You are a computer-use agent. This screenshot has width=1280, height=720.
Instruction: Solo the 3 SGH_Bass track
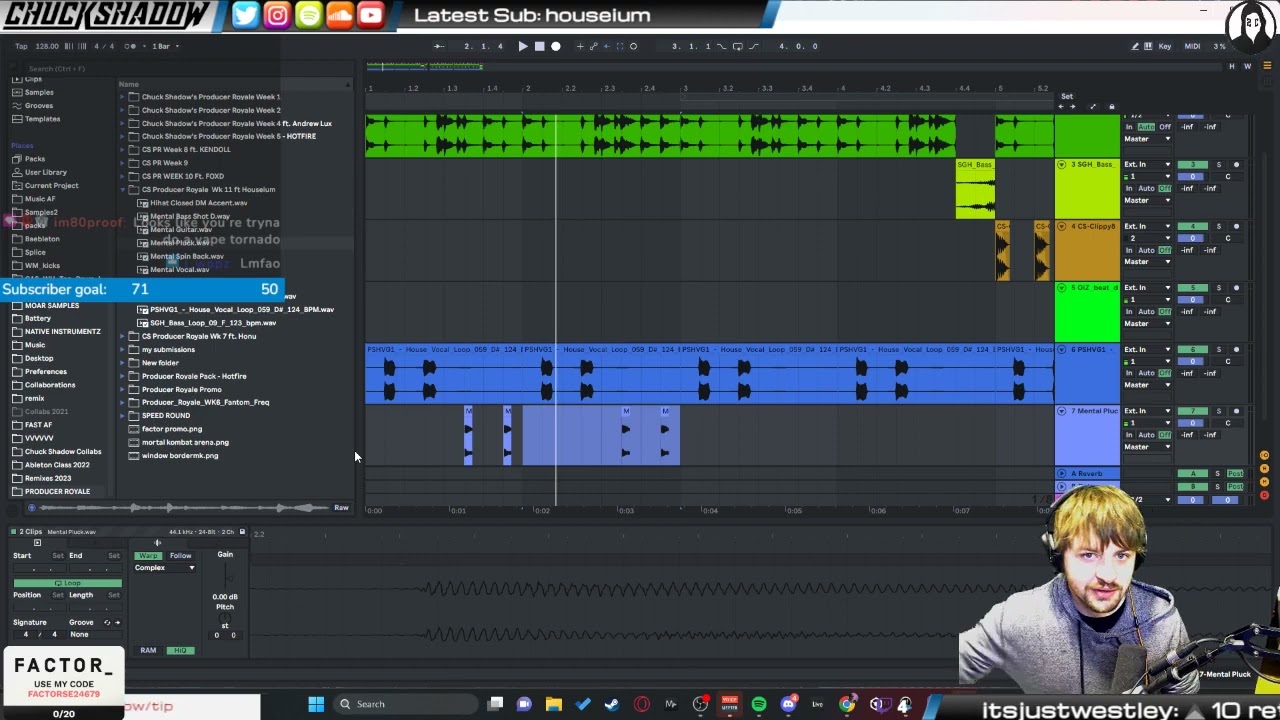(1218, 165)
